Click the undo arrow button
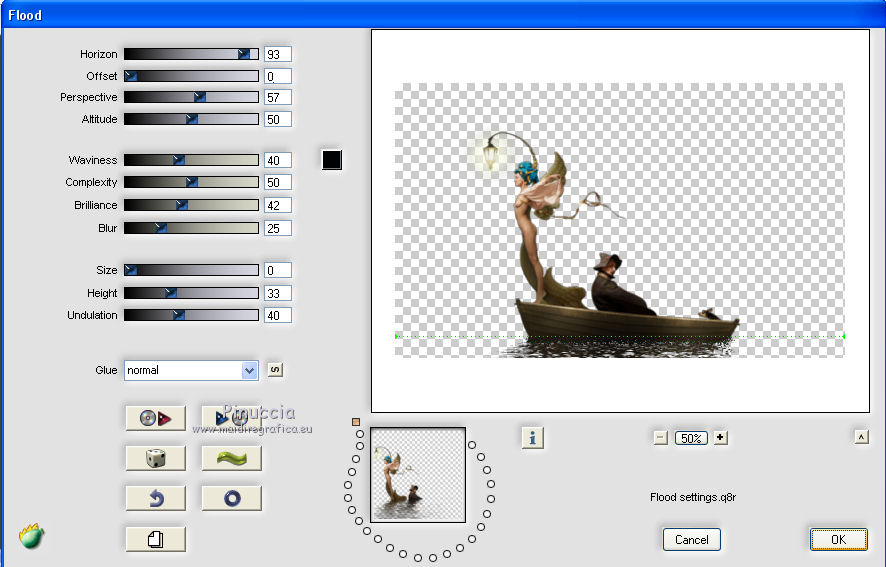Image resolution: width=886 pixels, height=567 pixels. click(x=155, y=498)
